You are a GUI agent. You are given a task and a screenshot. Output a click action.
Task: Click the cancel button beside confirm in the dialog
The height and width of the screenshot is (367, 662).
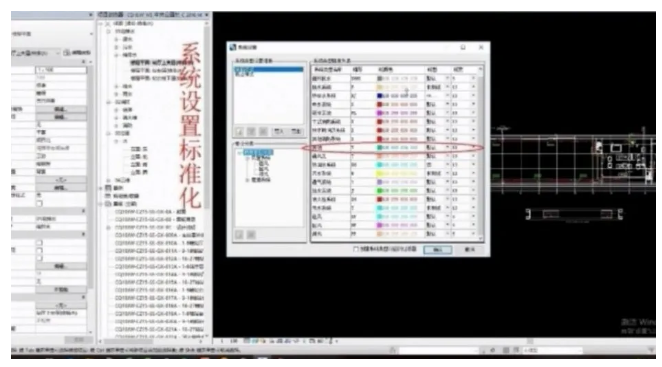point(469,250)
